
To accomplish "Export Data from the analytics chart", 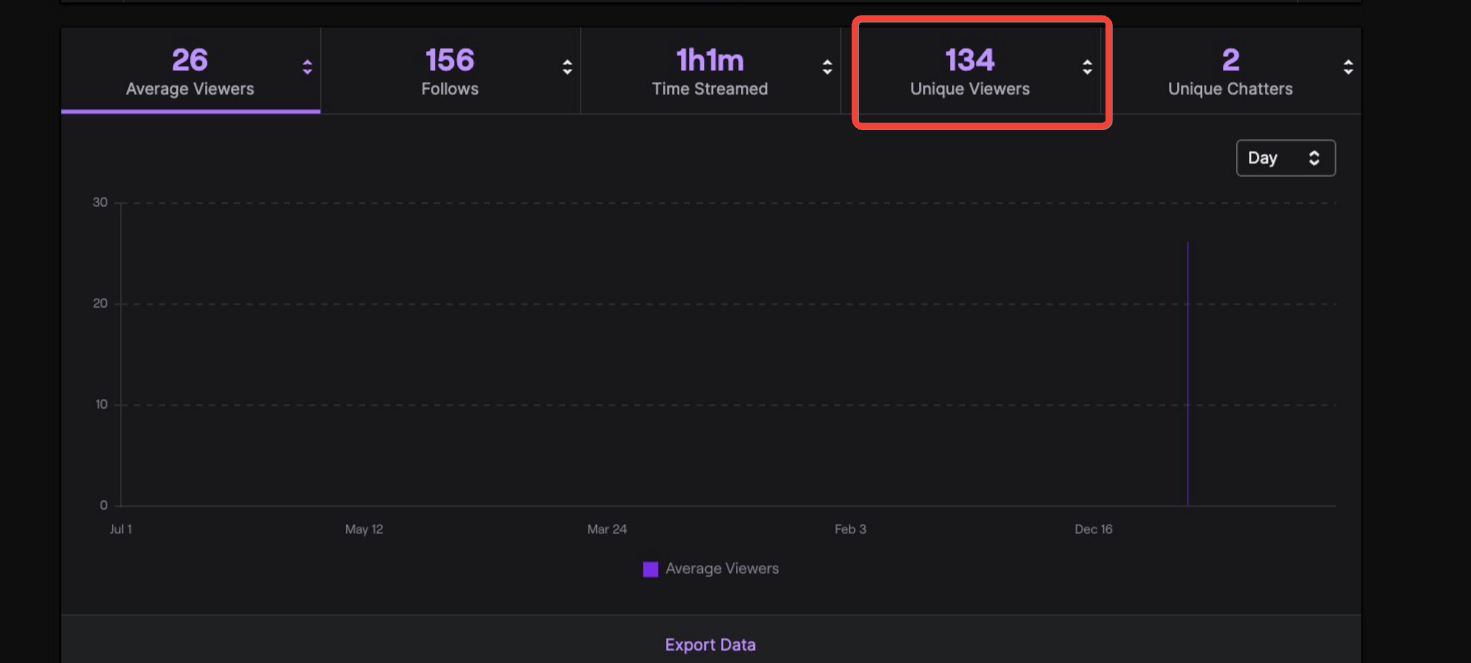I will pyautogui.click(x=710, y=645).
